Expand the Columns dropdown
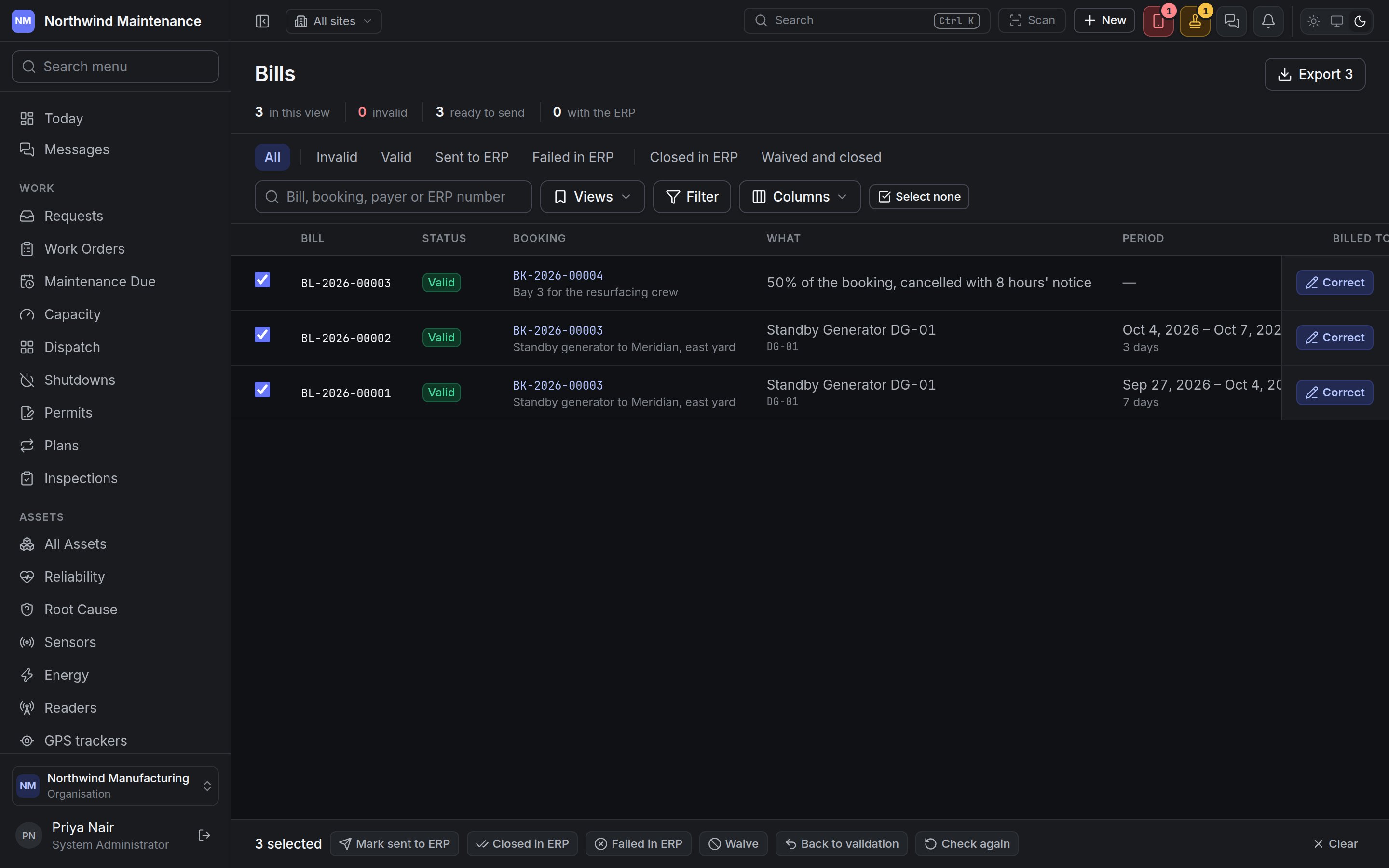The height and width of the screenshot is (868, 1389). coord(800,197)
